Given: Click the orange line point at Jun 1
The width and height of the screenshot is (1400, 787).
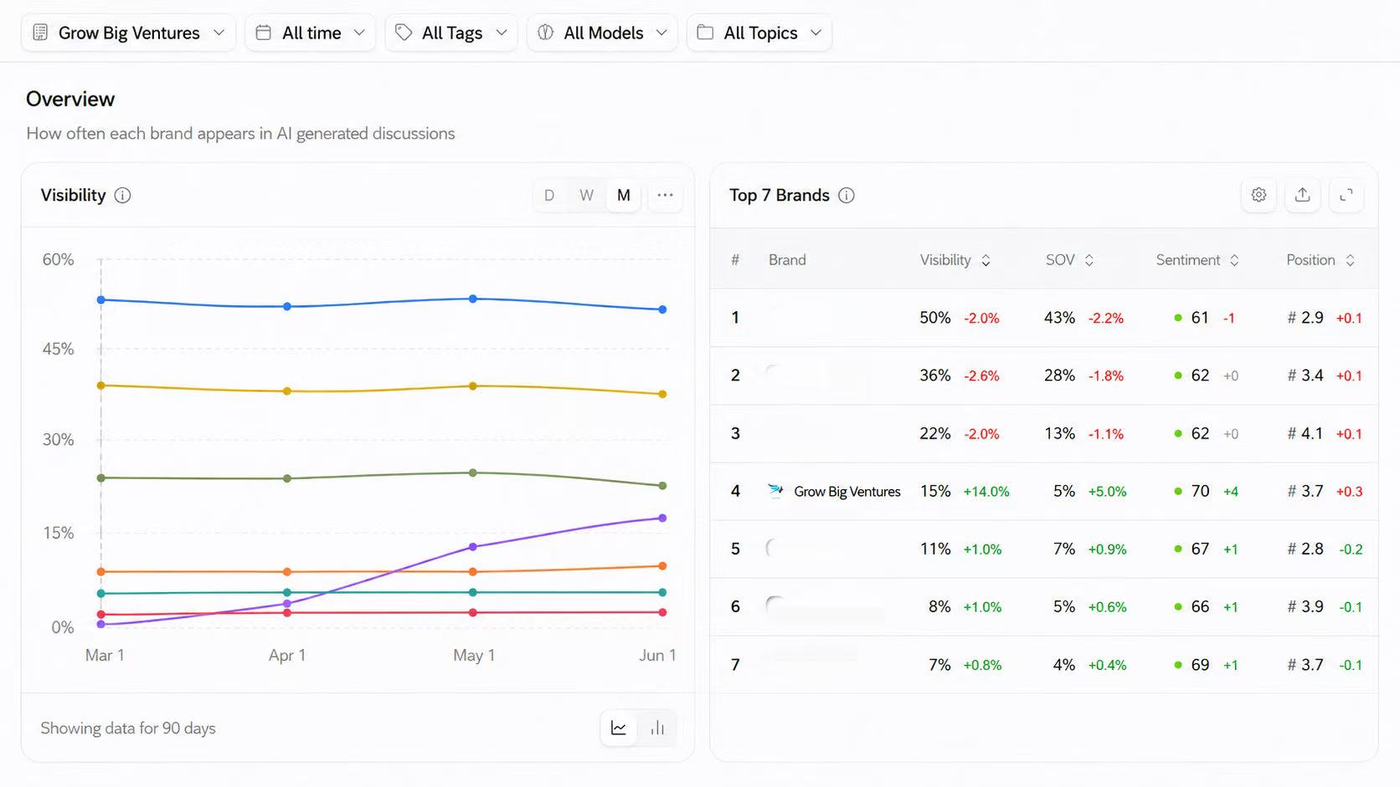Looking at the screenshot, I should pos(662,566).
